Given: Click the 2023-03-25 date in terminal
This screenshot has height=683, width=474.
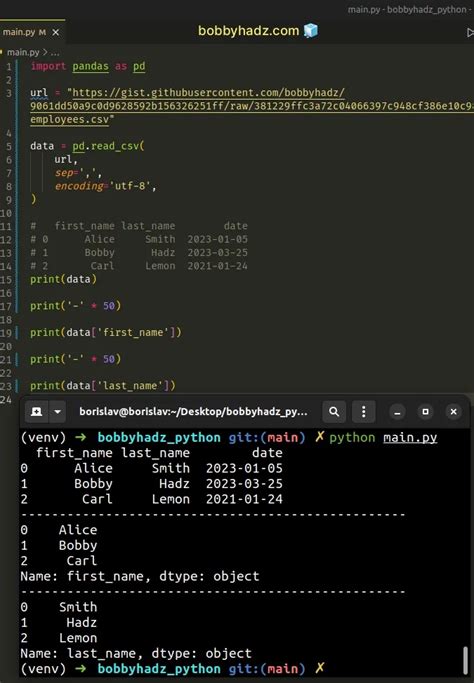Looking at the screenshot, I should [x=244, y=484].
